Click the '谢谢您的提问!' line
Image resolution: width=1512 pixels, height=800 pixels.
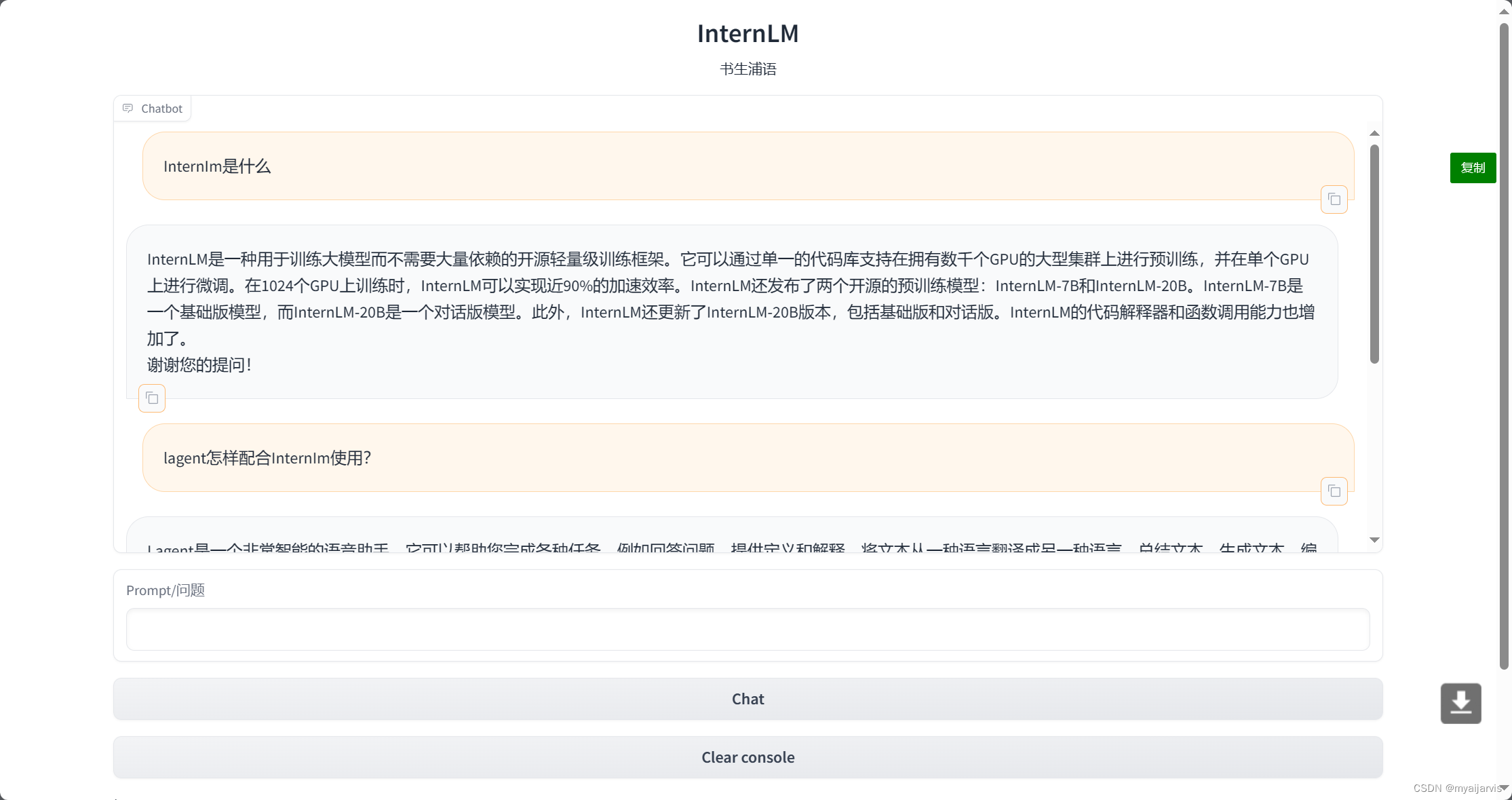click(199, 365)
